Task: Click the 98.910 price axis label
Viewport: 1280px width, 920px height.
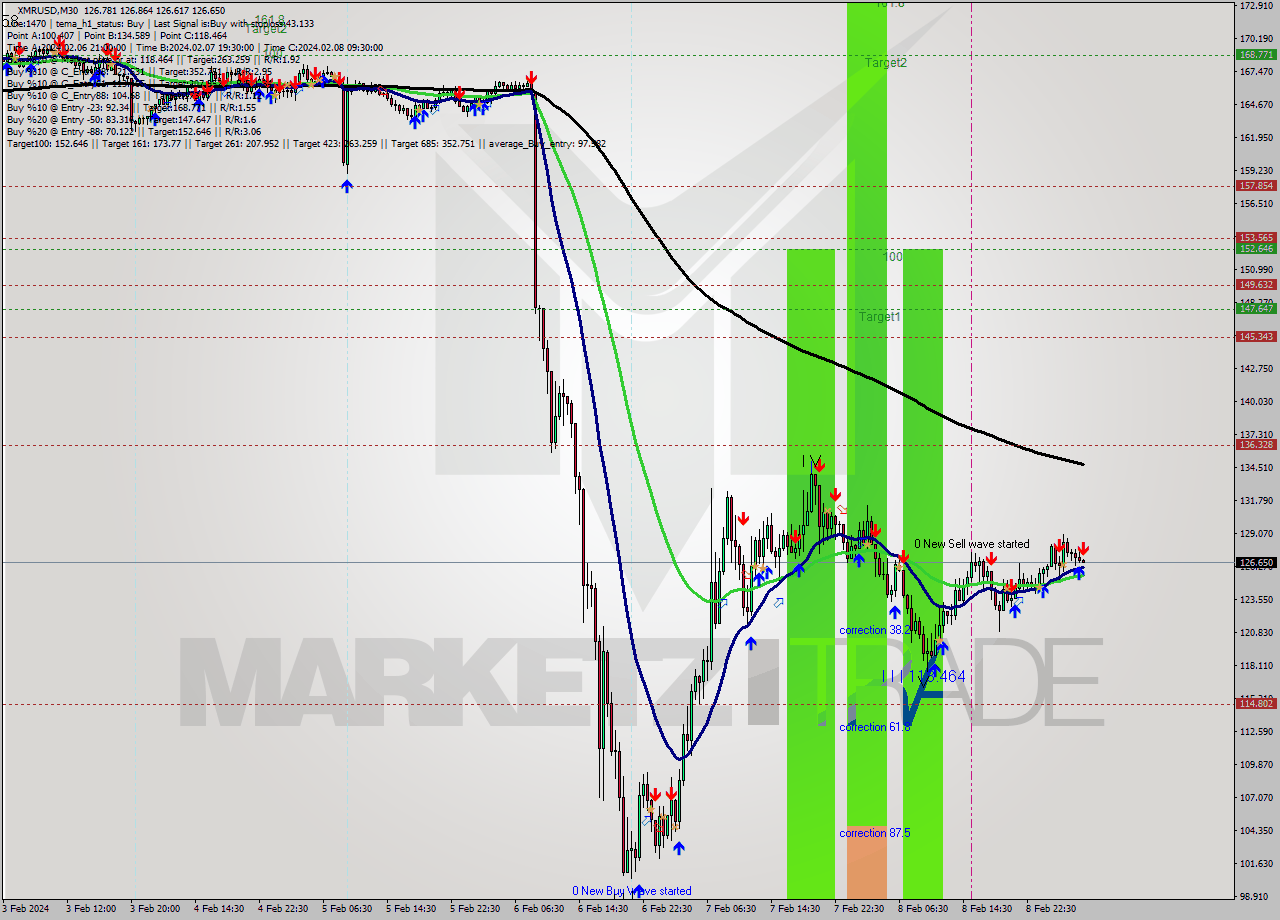Action: click(1256, 896)
